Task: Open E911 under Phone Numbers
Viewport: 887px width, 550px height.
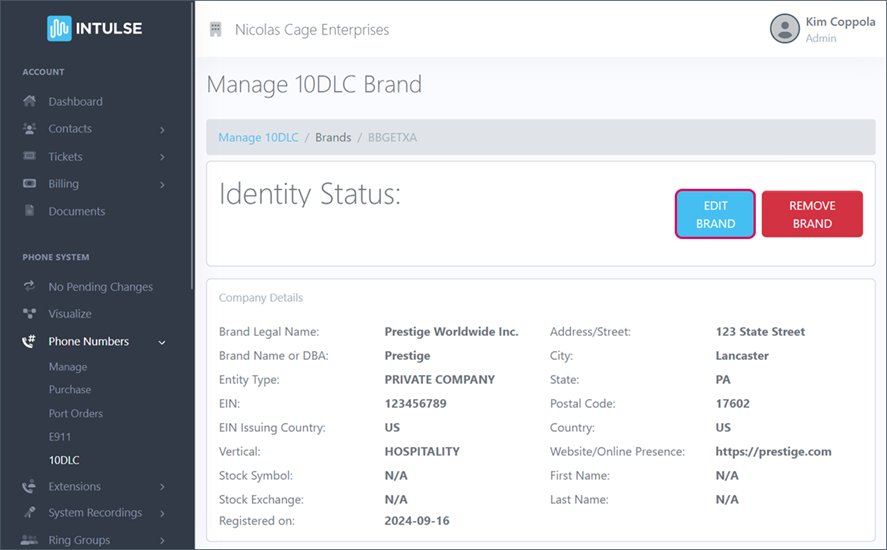Action: 59,437
